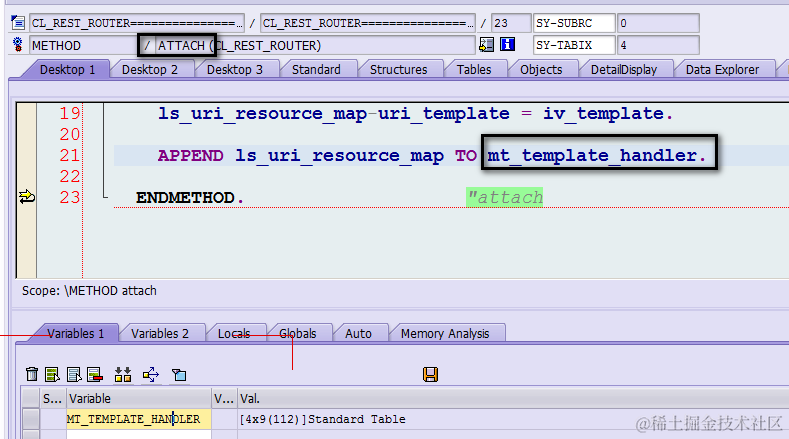The height and width of the screenshot is (439, 789).
Task: Click line number 21 in the gutter
Action: click(69, 155)
